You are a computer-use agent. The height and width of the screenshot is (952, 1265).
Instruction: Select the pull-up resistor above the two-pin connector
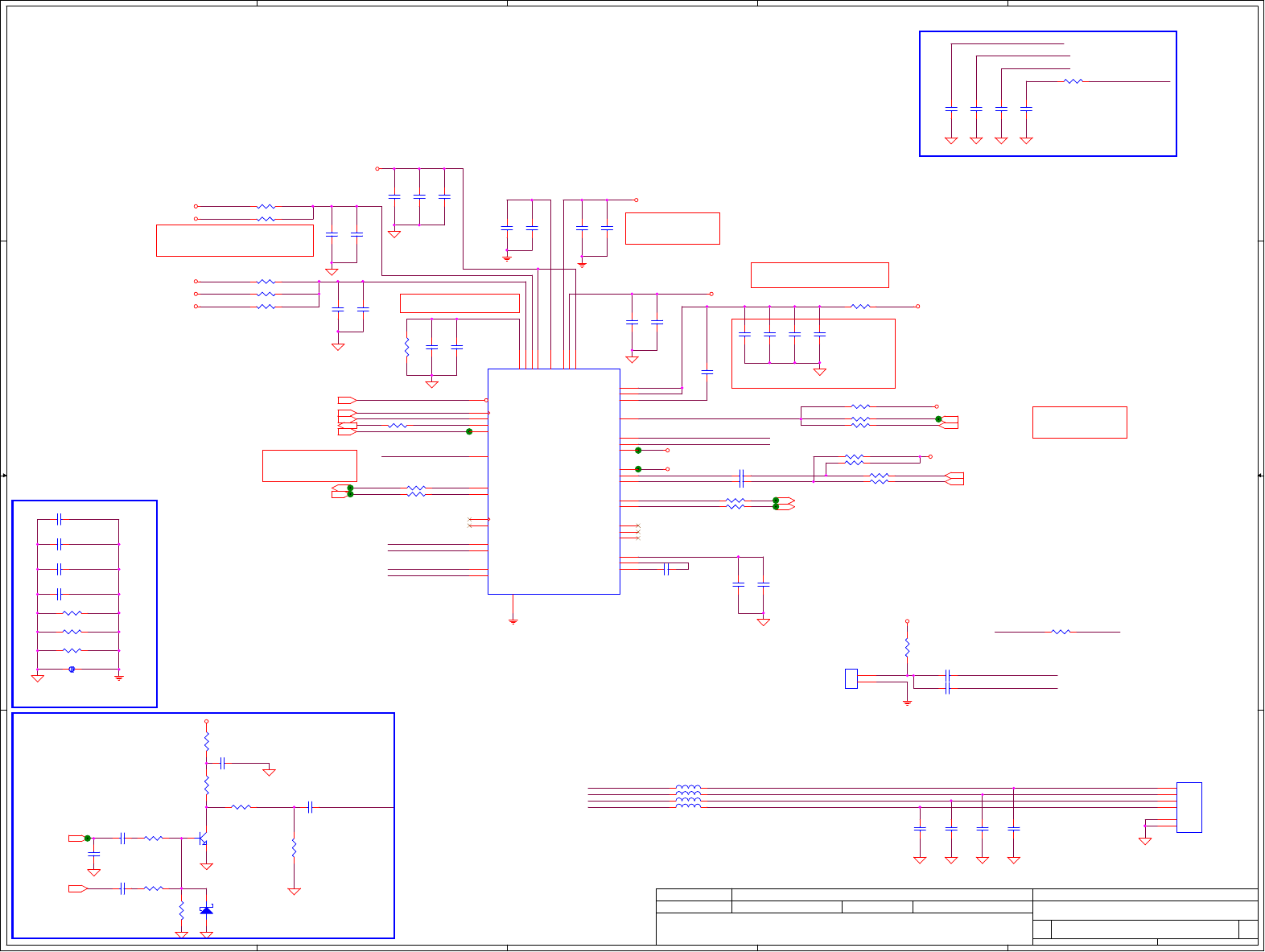pos(907,648)
